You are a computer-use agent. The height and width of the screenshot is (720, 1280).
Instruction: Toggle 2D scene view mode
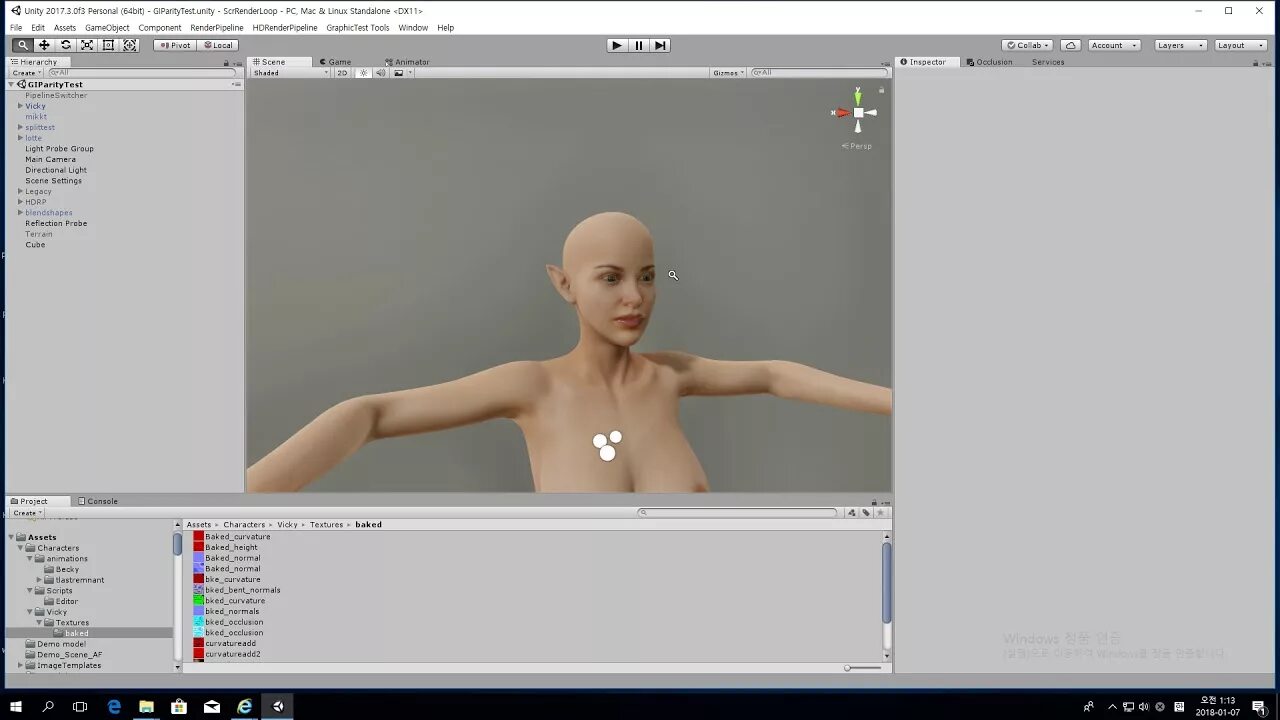pos(342,73)
